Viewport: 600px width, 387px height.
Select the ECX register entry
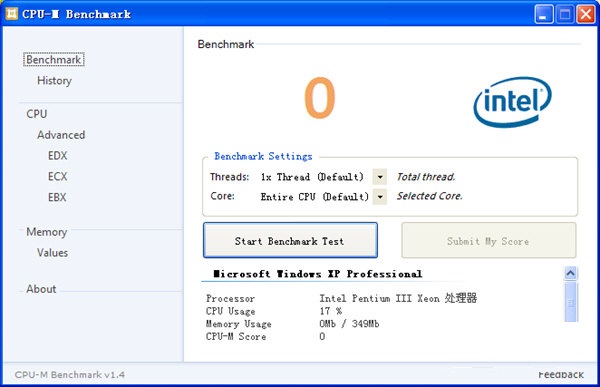[x=57, y=176]
